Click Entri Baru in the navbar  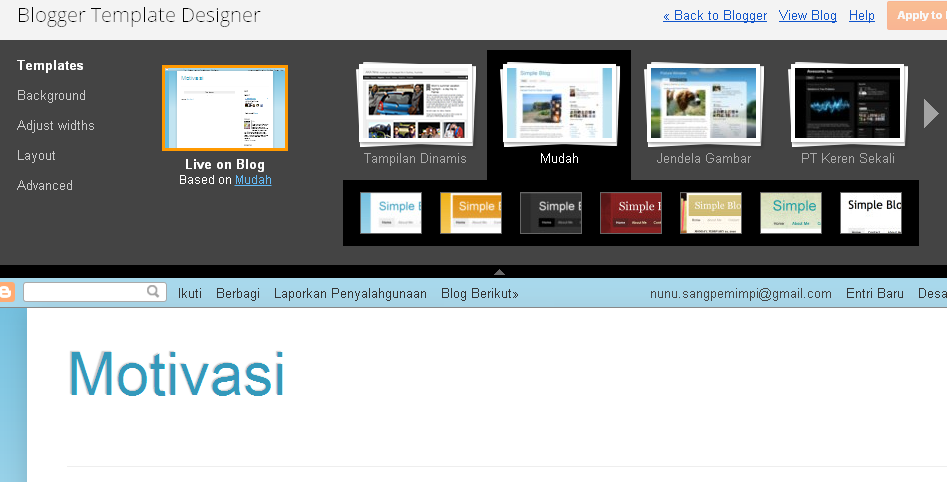[875, 294]
